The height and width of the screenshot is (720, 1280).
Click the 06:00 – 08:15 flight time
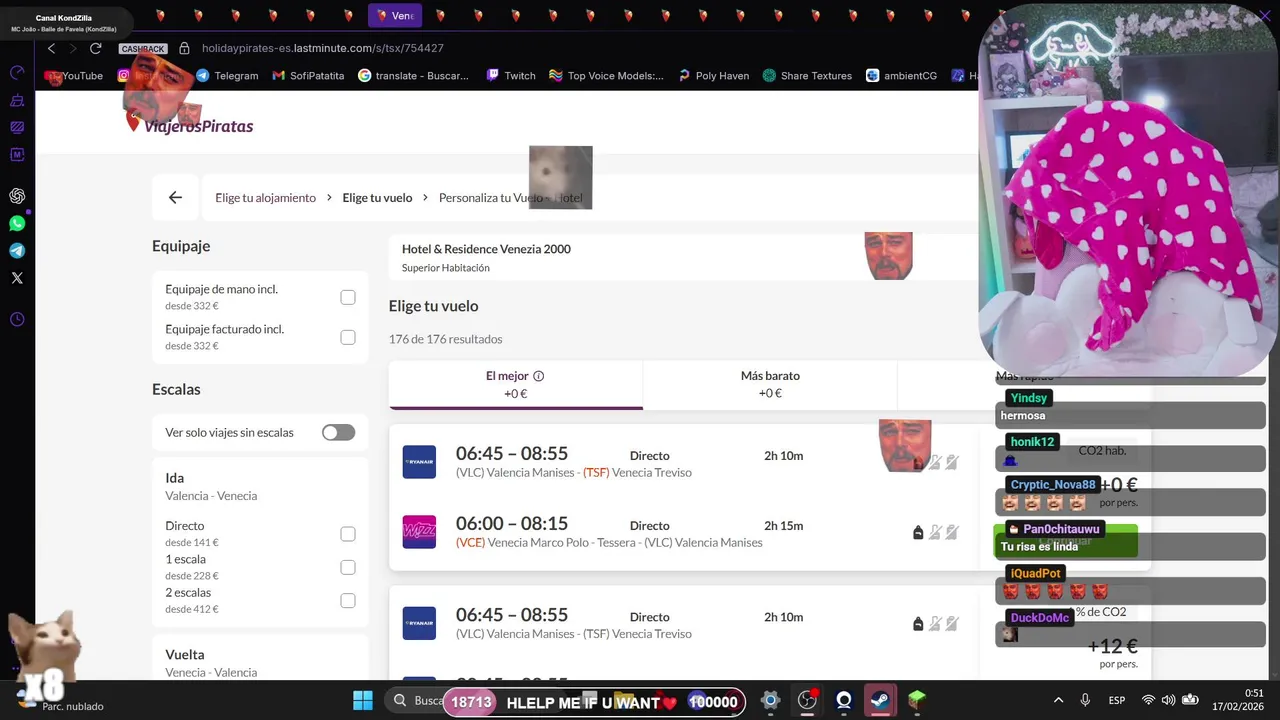(x=512, y=523)
